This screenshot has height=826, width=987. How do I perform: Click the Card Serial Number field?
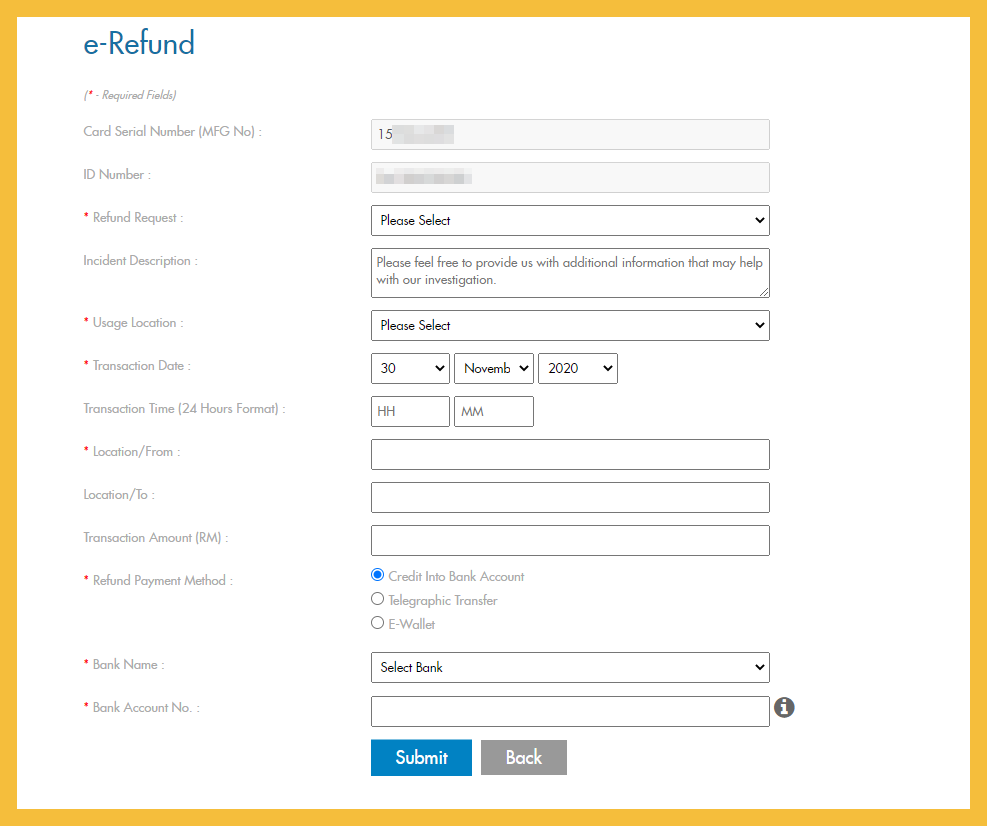coord(569,134)
